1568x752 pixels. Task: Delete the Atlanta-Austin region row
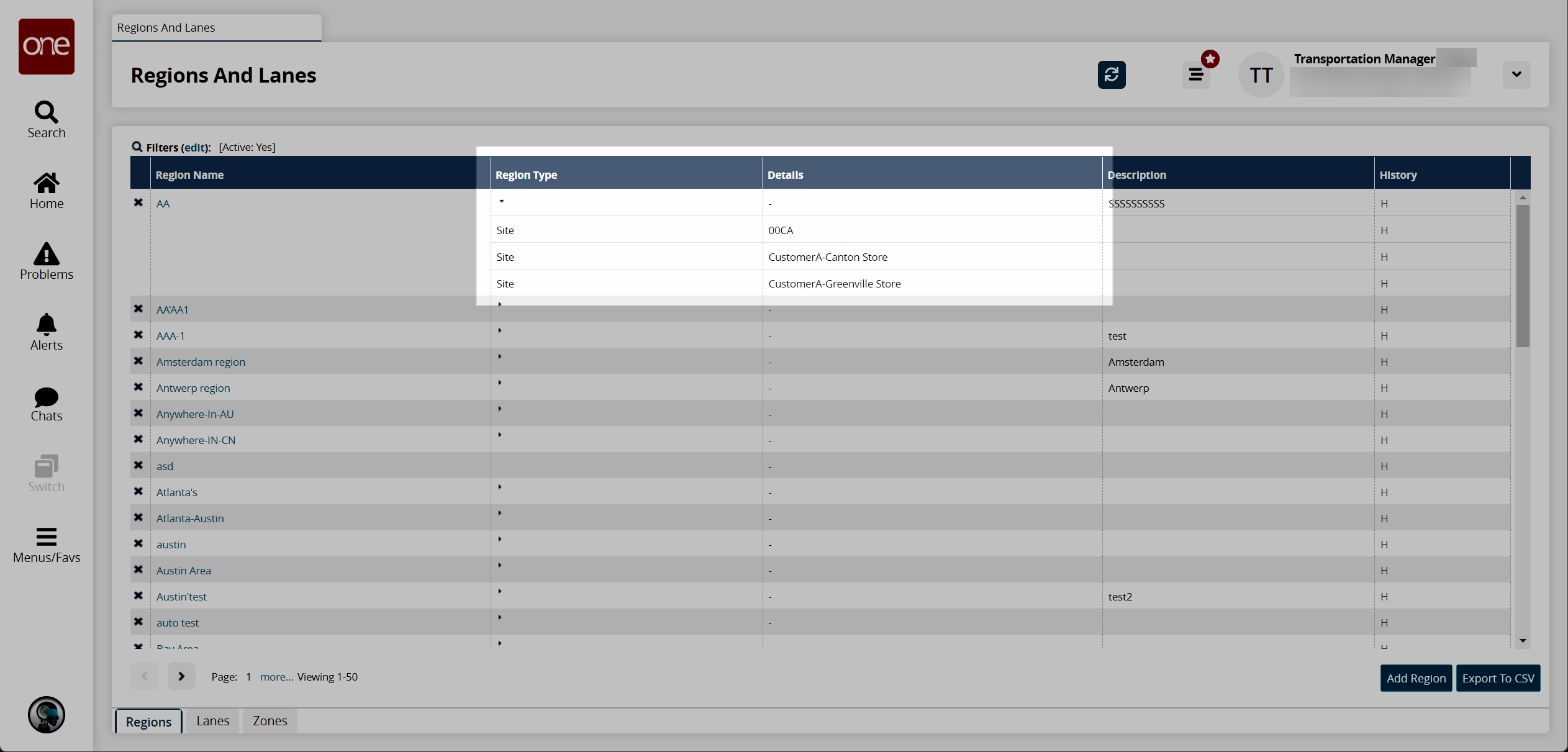[x=138, y=517]
